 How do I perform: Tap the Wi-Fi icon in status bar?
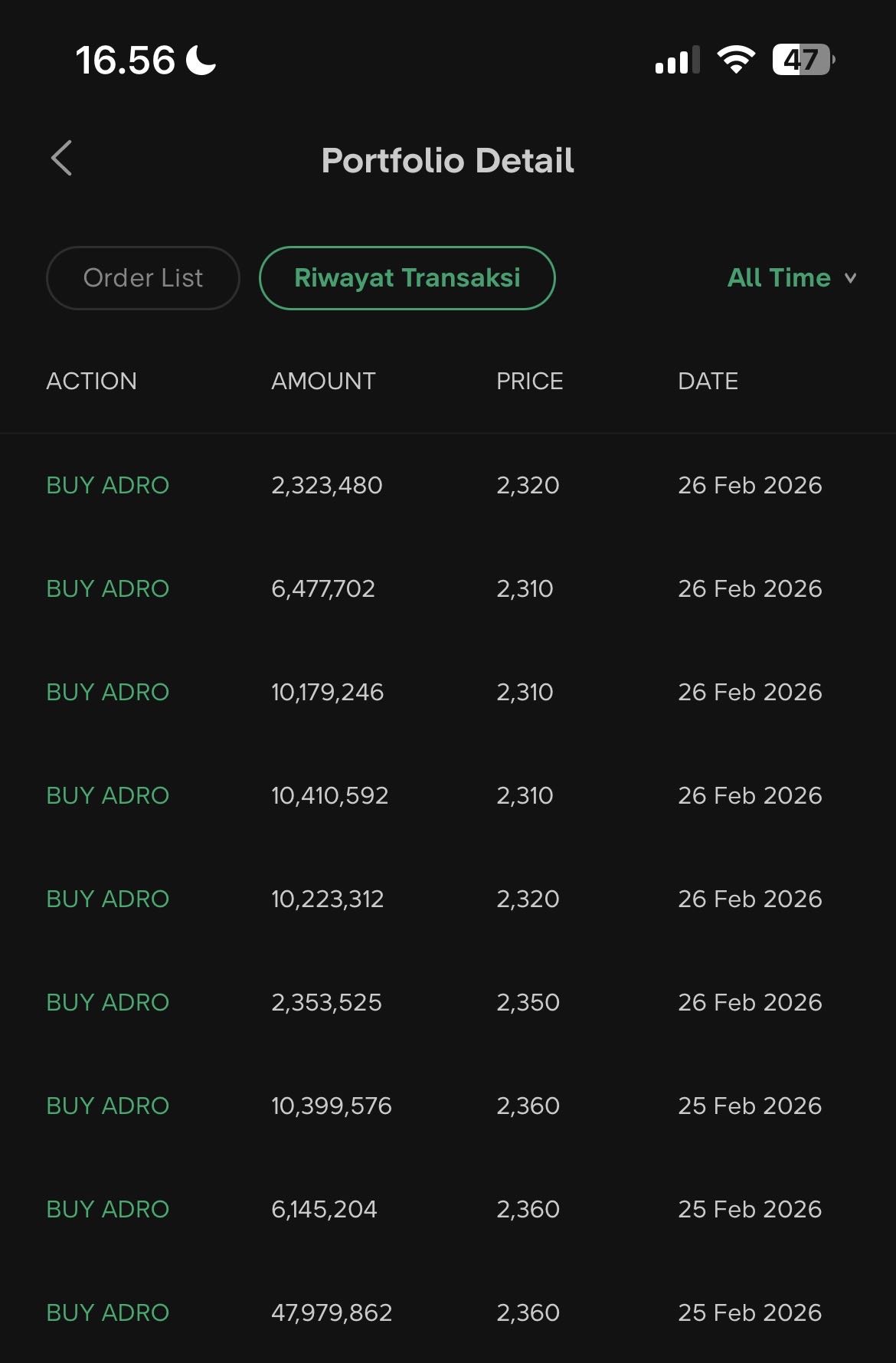[735, 60]
